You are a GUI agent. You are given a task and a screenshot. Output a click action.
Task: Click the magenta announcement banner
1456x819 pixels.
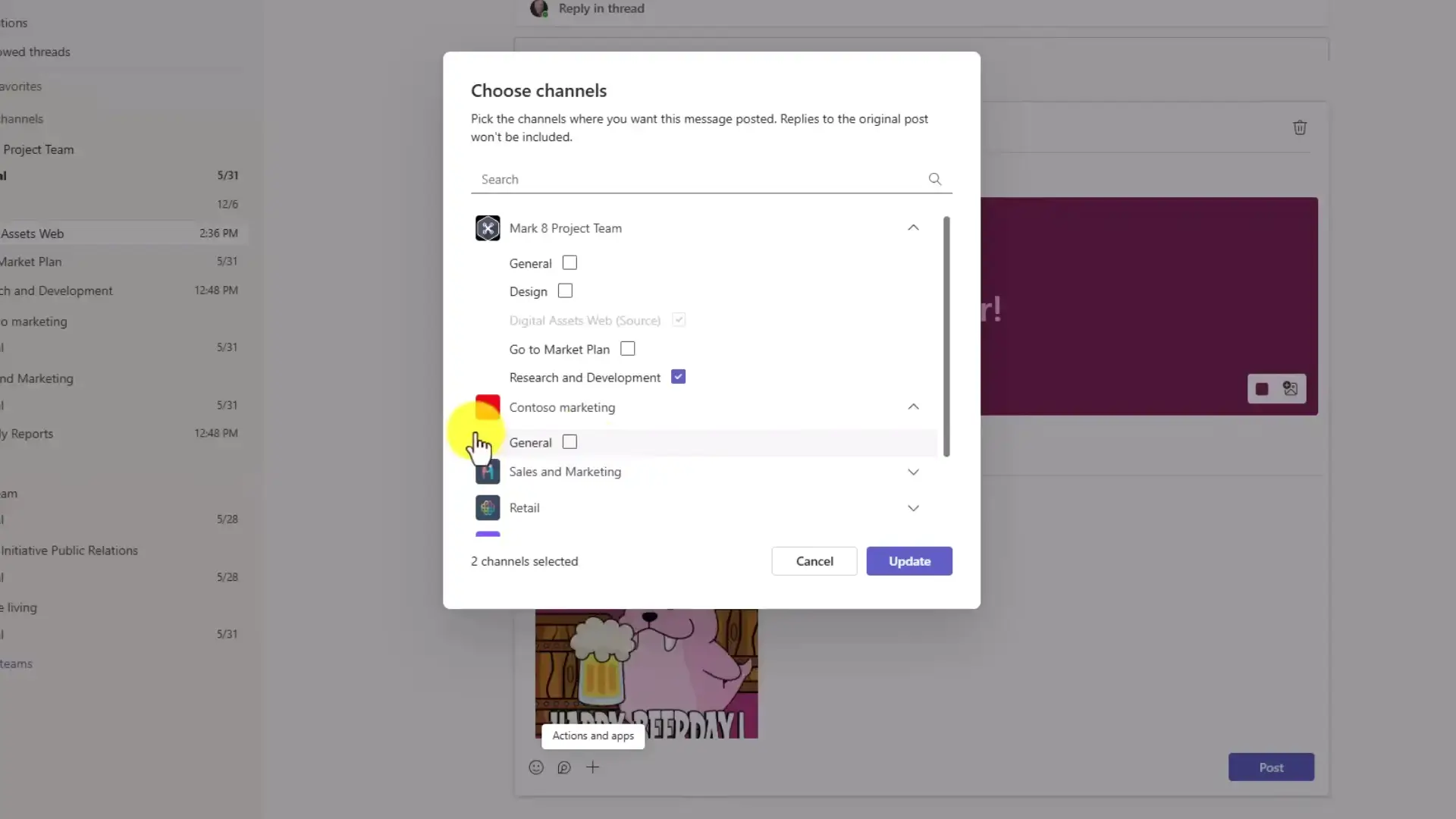point(1149,306)
